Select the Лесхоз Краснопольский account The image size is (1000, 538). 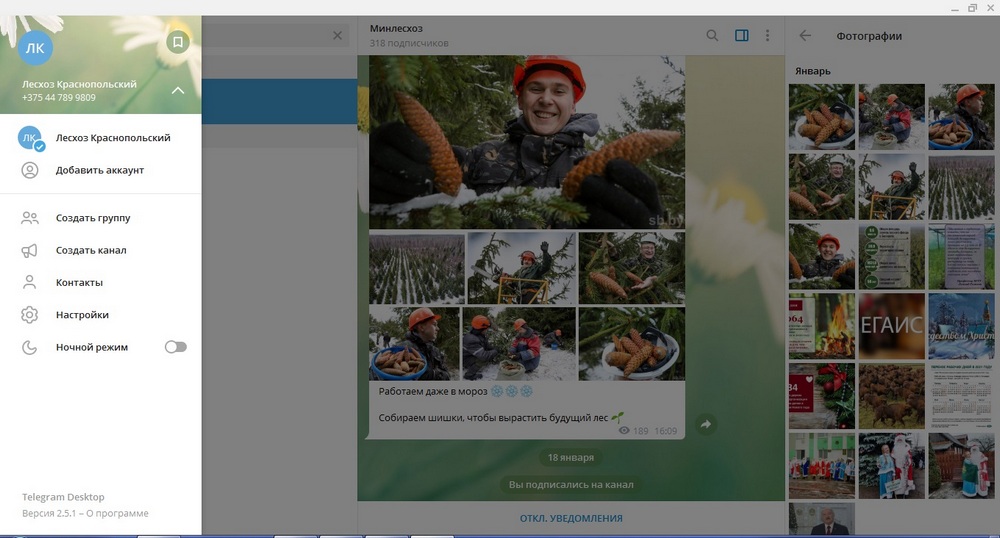click(112, 138)
